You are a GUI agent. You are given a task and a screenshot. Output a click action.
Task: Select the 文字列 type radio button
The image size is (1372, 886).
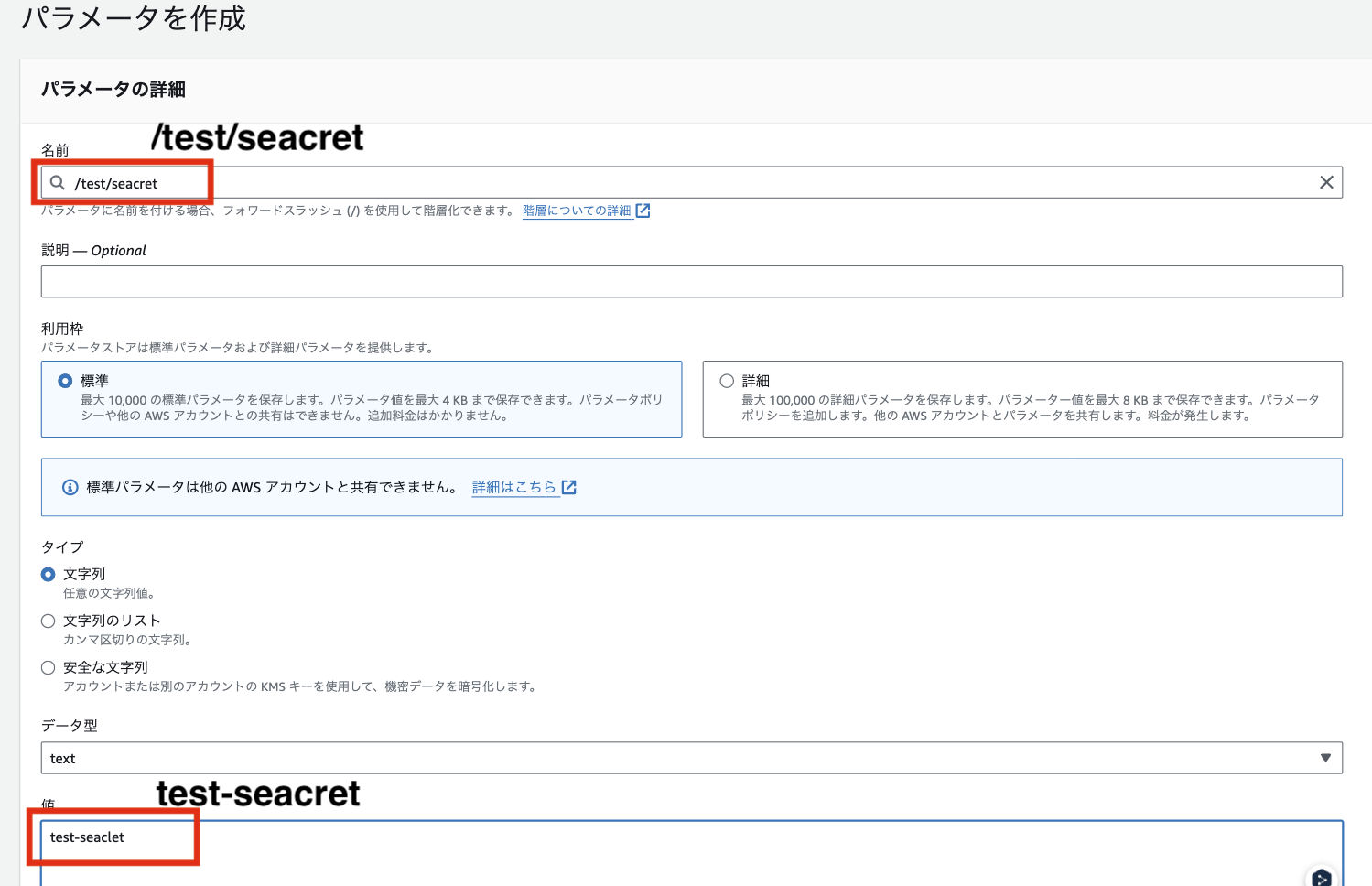coord(48,574)
